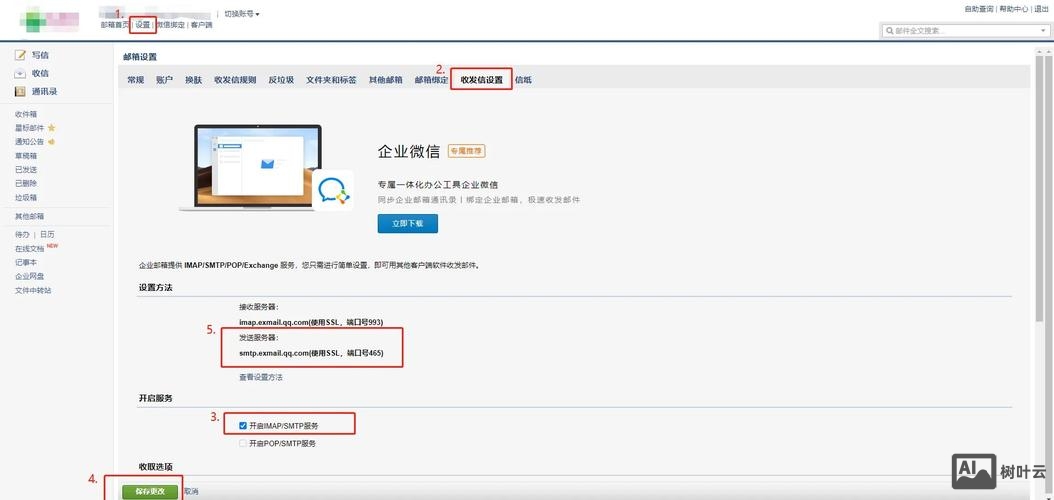Open the 账户 settings tab
Screen dimensions: 1054x500
click(164, 80)
